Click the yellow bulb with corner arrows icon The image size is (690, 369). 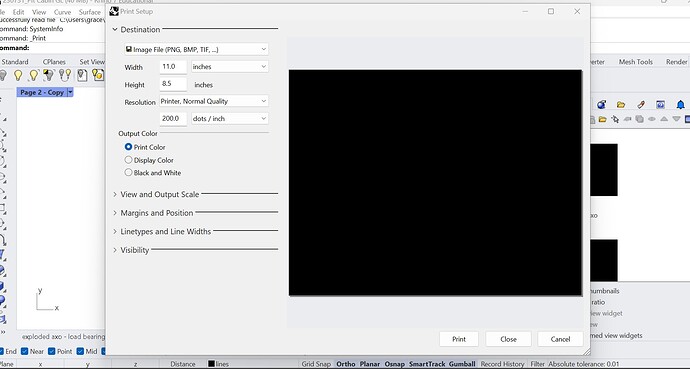coord(33,75)
